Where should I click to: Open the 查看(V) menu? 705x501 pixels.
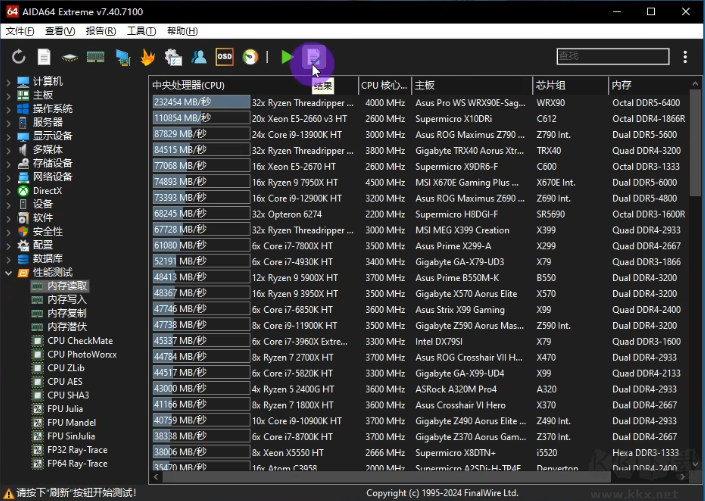tap(60, 31)
